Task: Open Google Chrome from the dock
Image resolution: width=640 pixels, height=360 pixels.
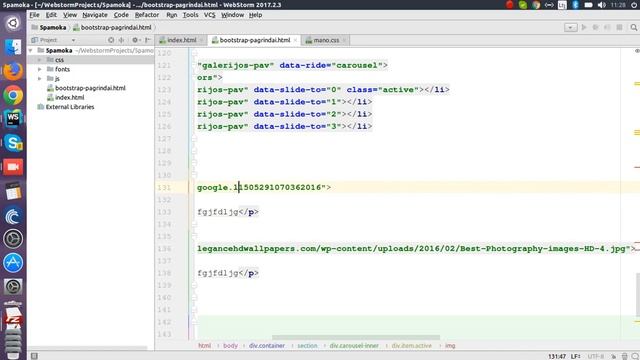Action: click(x=13, y=96)
